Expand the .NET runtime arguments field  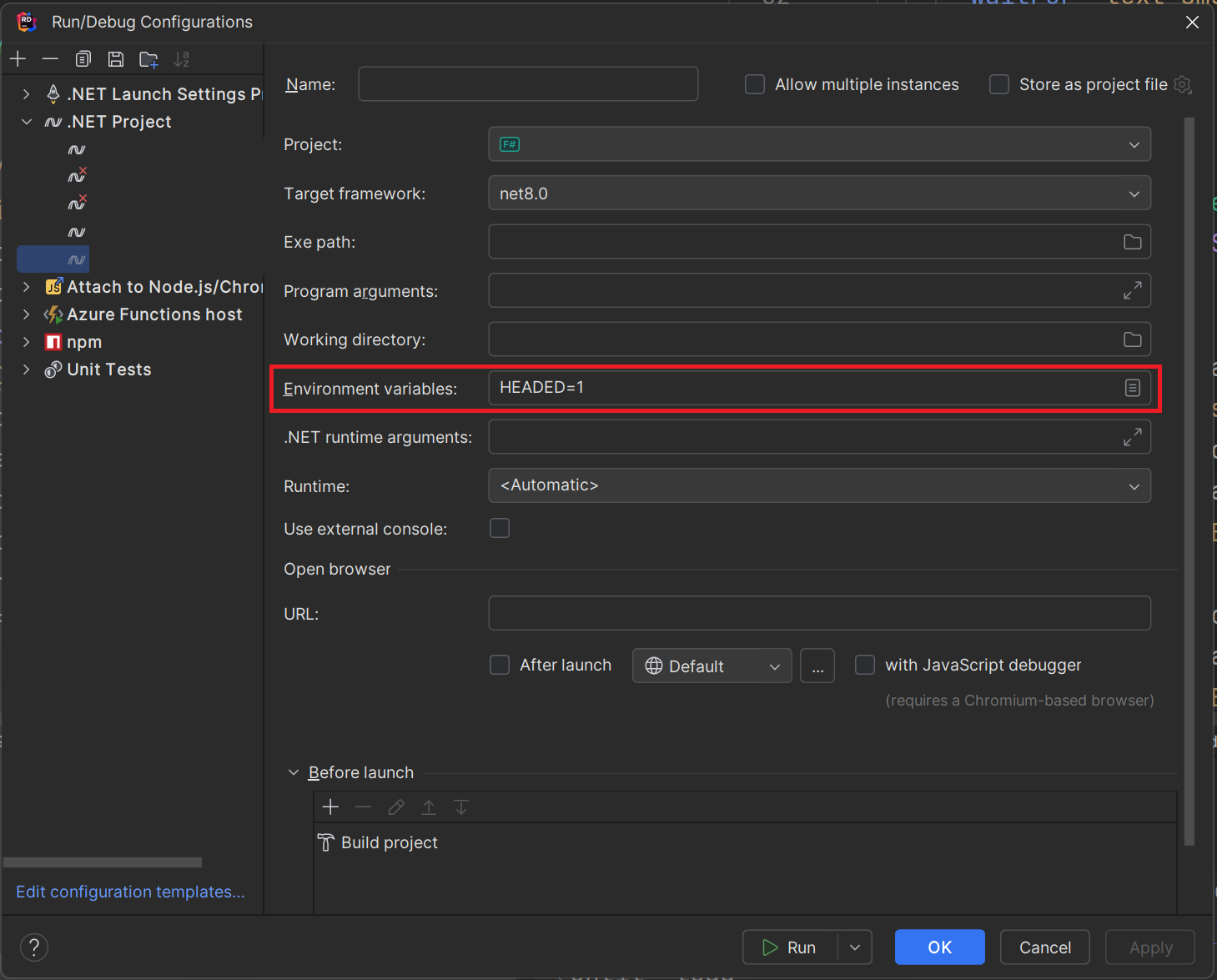[1132, 437]
